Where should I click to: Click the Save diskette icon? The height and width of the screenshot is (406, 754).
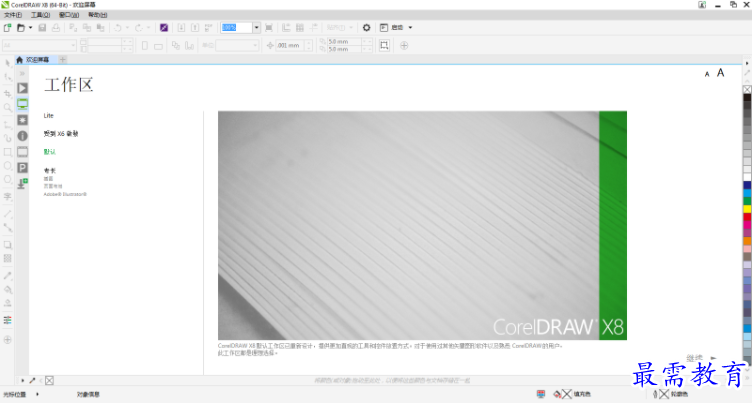pos(42,28)
